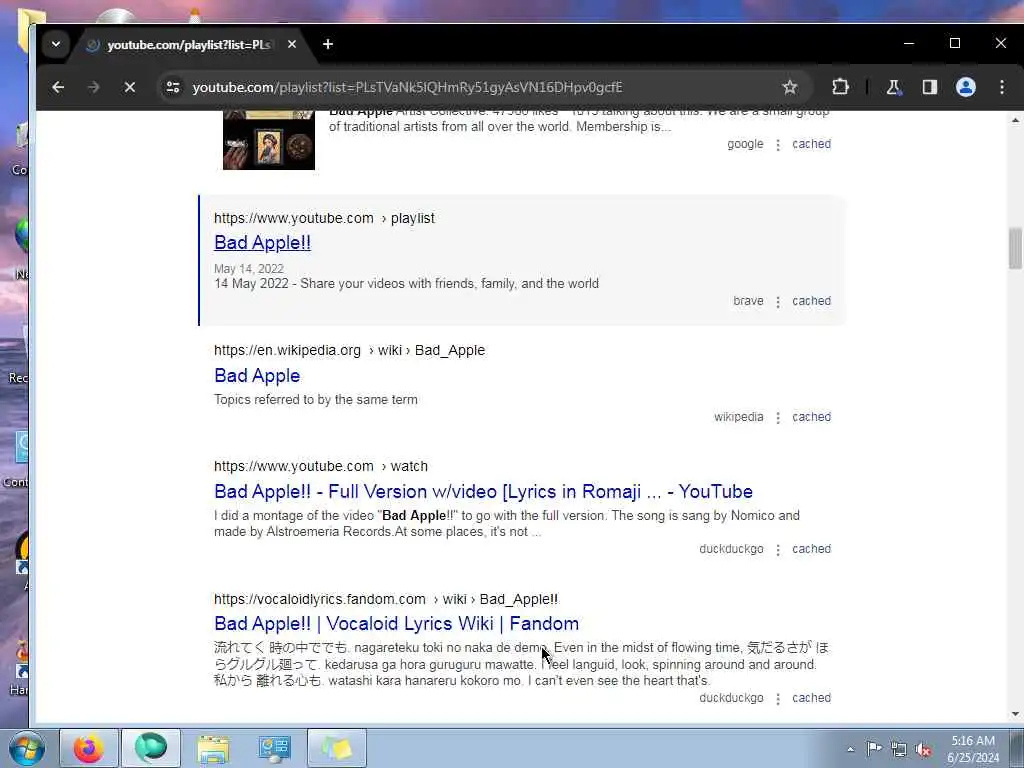Open the Bad Apple artist thumbnail image
This screenshot has width=1024, height=768.
(x=268, y=140)
